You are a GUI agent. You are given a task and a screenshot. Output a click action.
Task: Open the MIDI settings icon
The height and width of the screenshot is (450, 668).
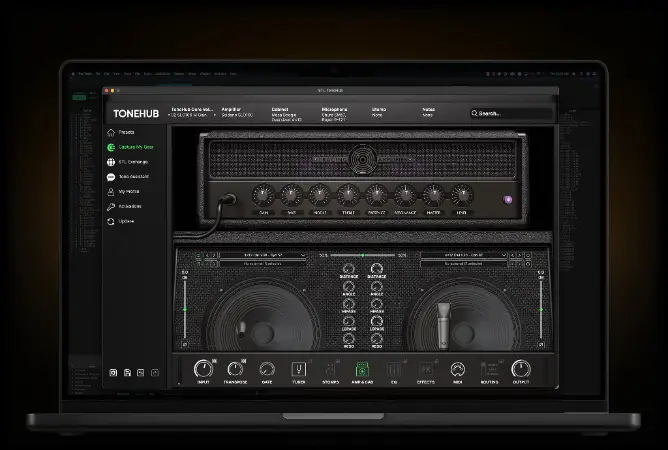[457, 370]
